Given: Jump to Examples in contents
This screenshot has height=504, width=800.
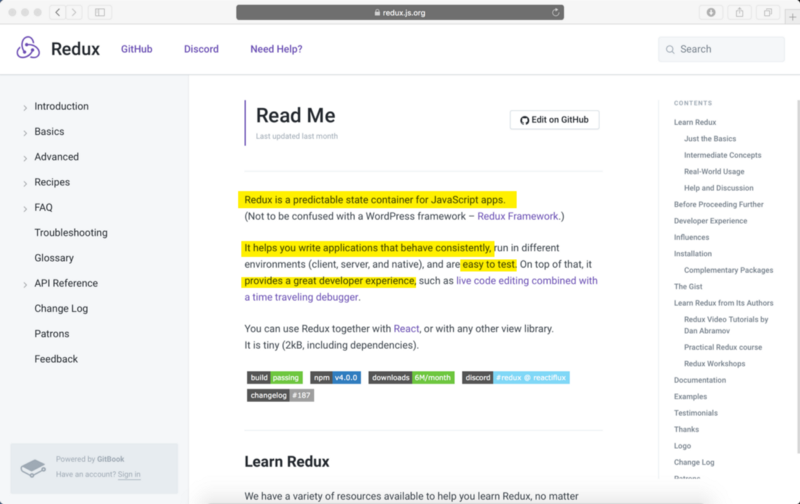Looking at the screenshot, I should point(690,396).
